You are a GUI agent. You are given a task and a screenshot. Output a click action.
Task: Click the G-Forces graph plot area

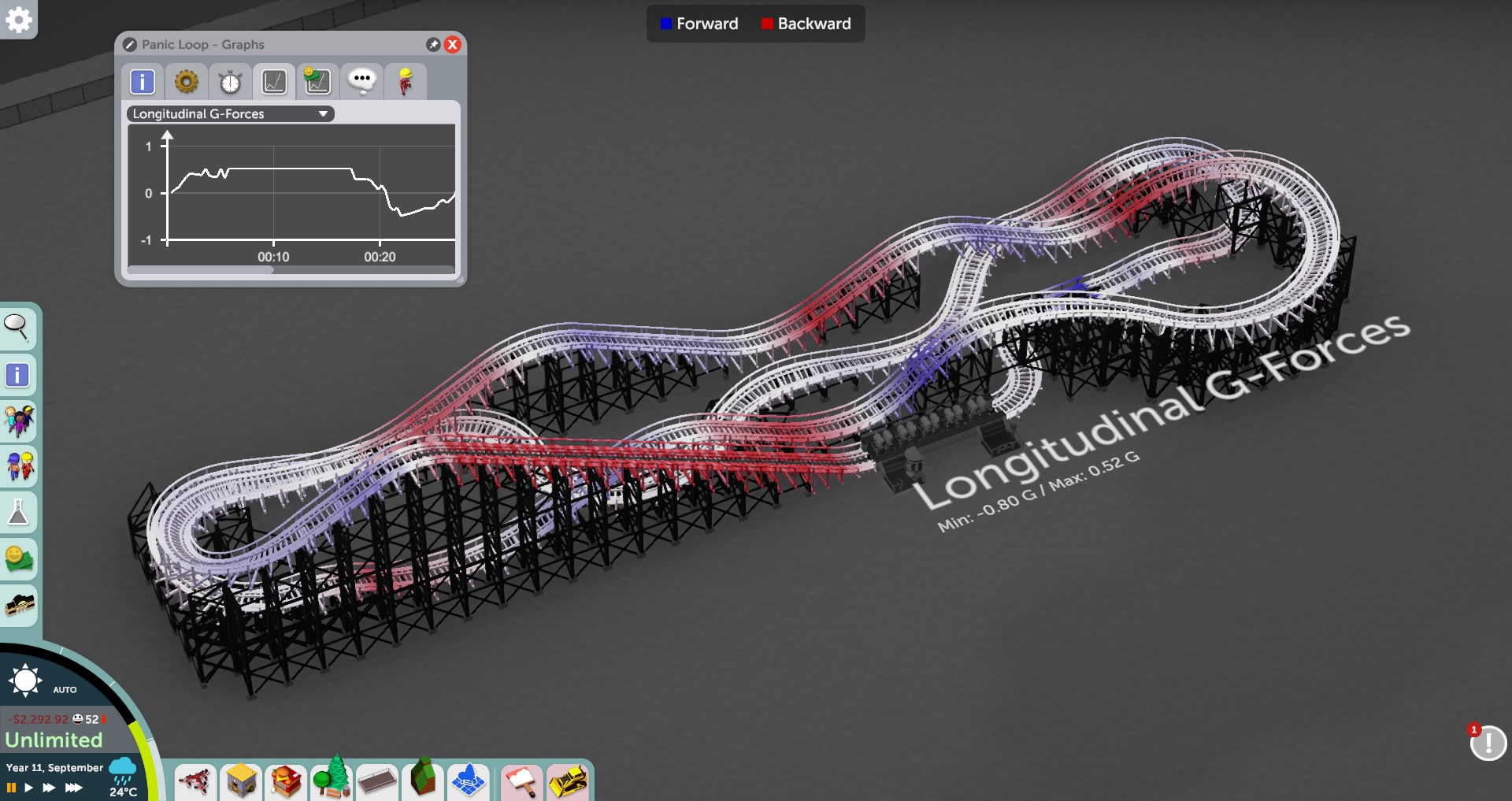pos(291,195)
